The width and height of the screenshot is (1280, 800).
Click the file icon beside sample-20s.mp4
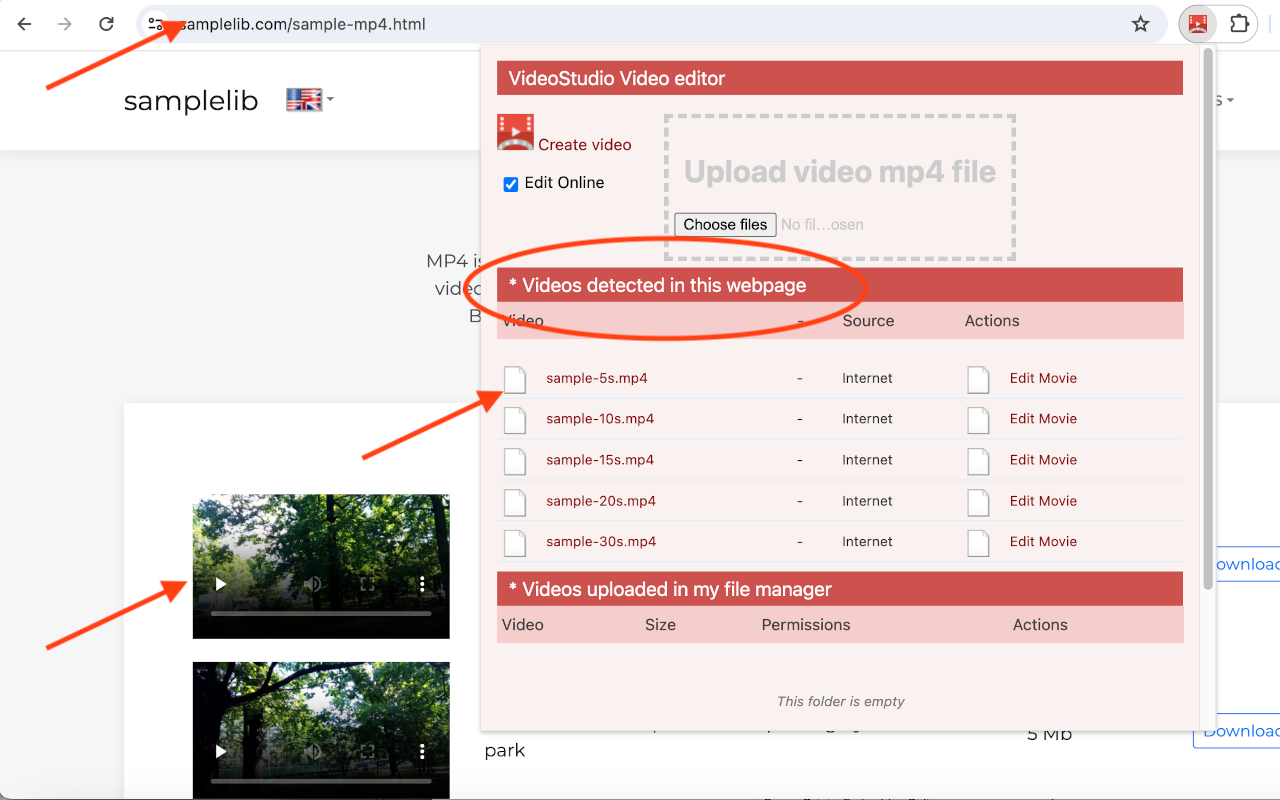click(x=514, y=502)
